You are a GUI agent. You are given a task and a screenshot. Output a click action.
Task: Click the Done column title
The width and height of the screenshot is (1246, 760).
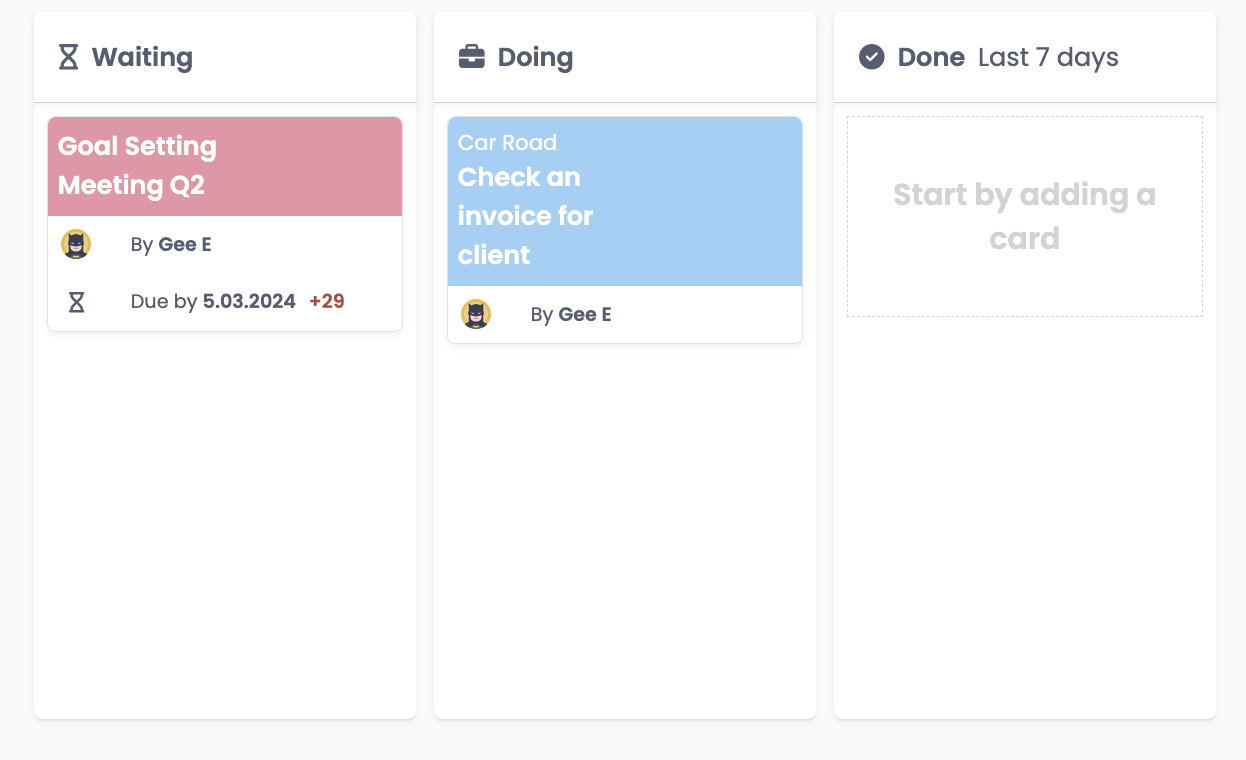[931, 57]
